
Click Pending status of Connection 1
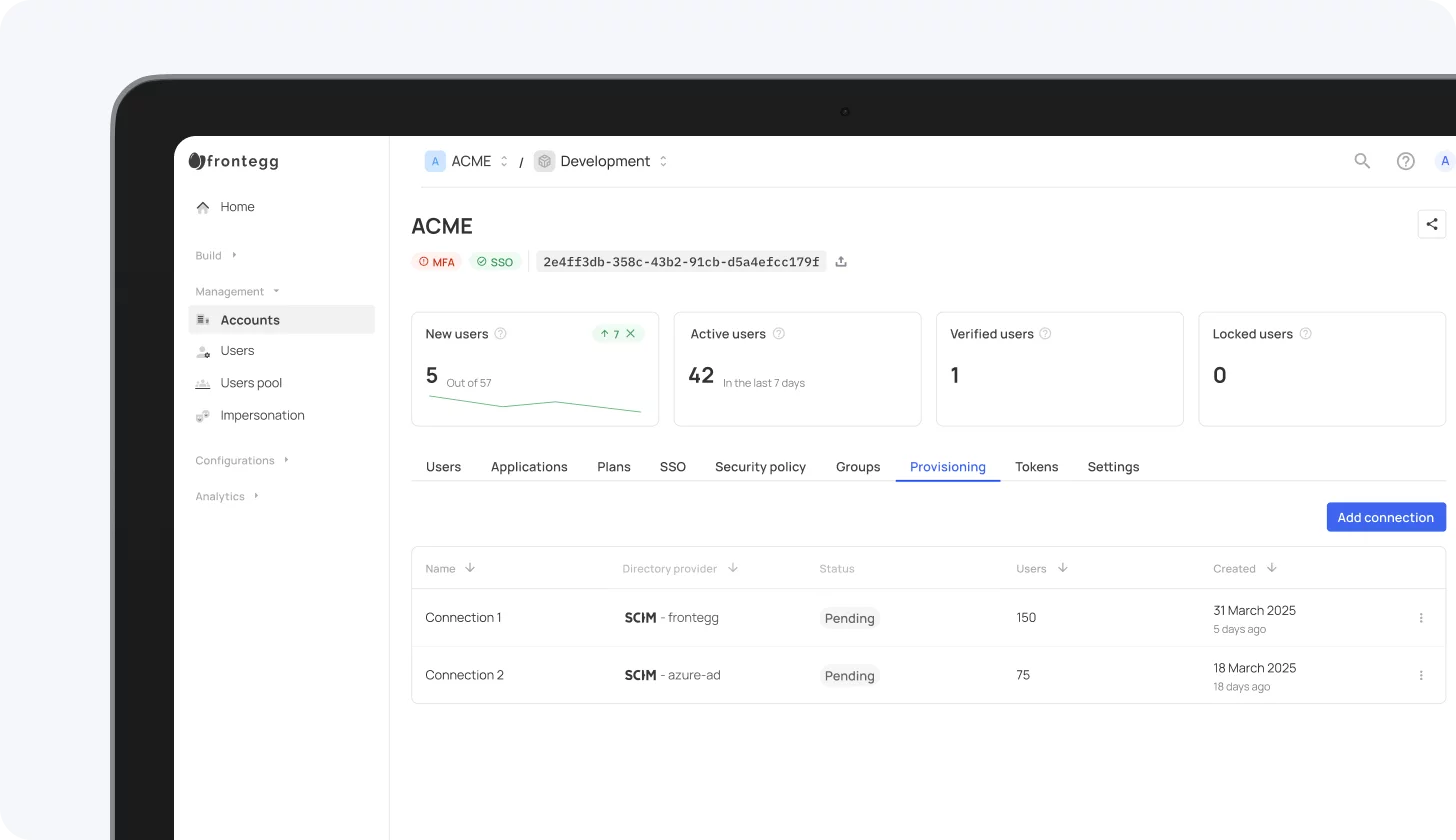(850, 618)
